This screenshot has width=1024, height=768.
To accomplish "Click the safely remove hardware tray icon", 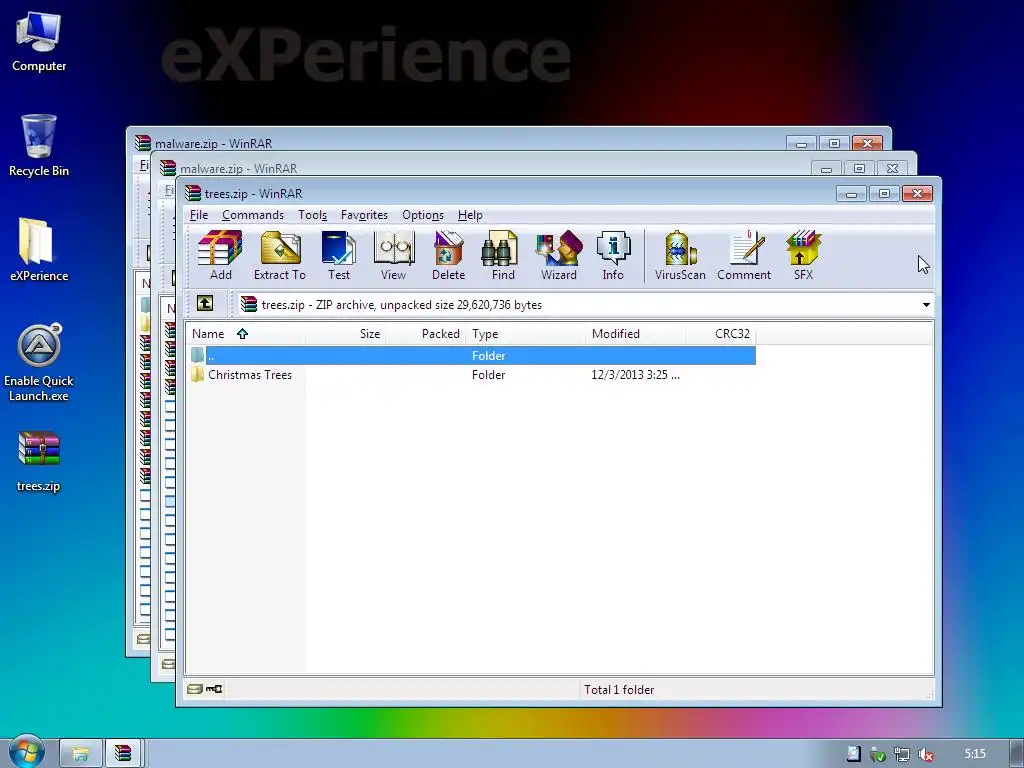I will [878, 754].
